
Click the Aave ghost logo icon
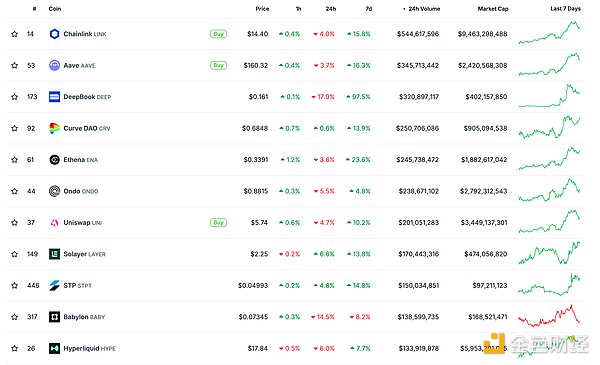pyautogui.click(x=54, y=65)
